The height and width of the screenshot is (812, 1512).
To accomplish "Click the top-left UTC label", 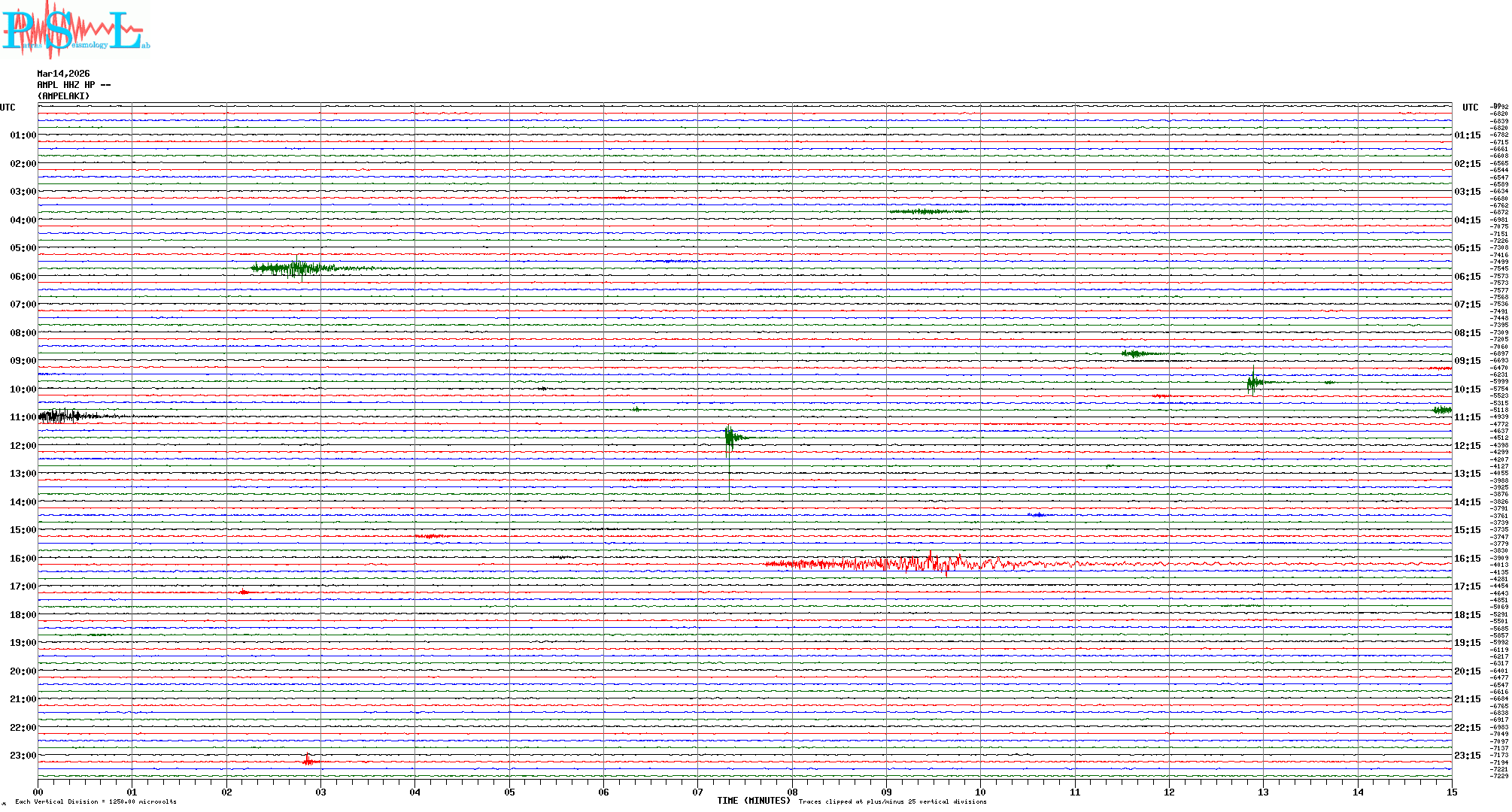I will [8, 108].
